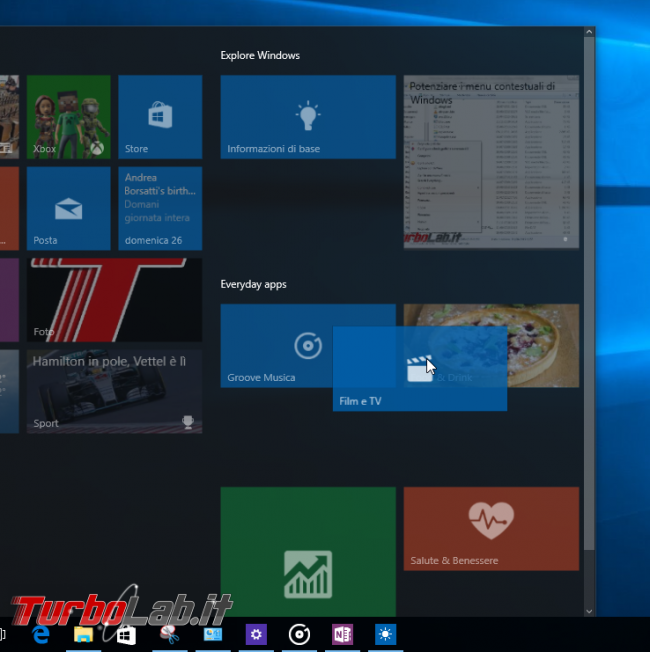This screenshot has height=652, width=650.
Task: Launch the Snipping Tool from the taskbar
Action: click(170, 635)
